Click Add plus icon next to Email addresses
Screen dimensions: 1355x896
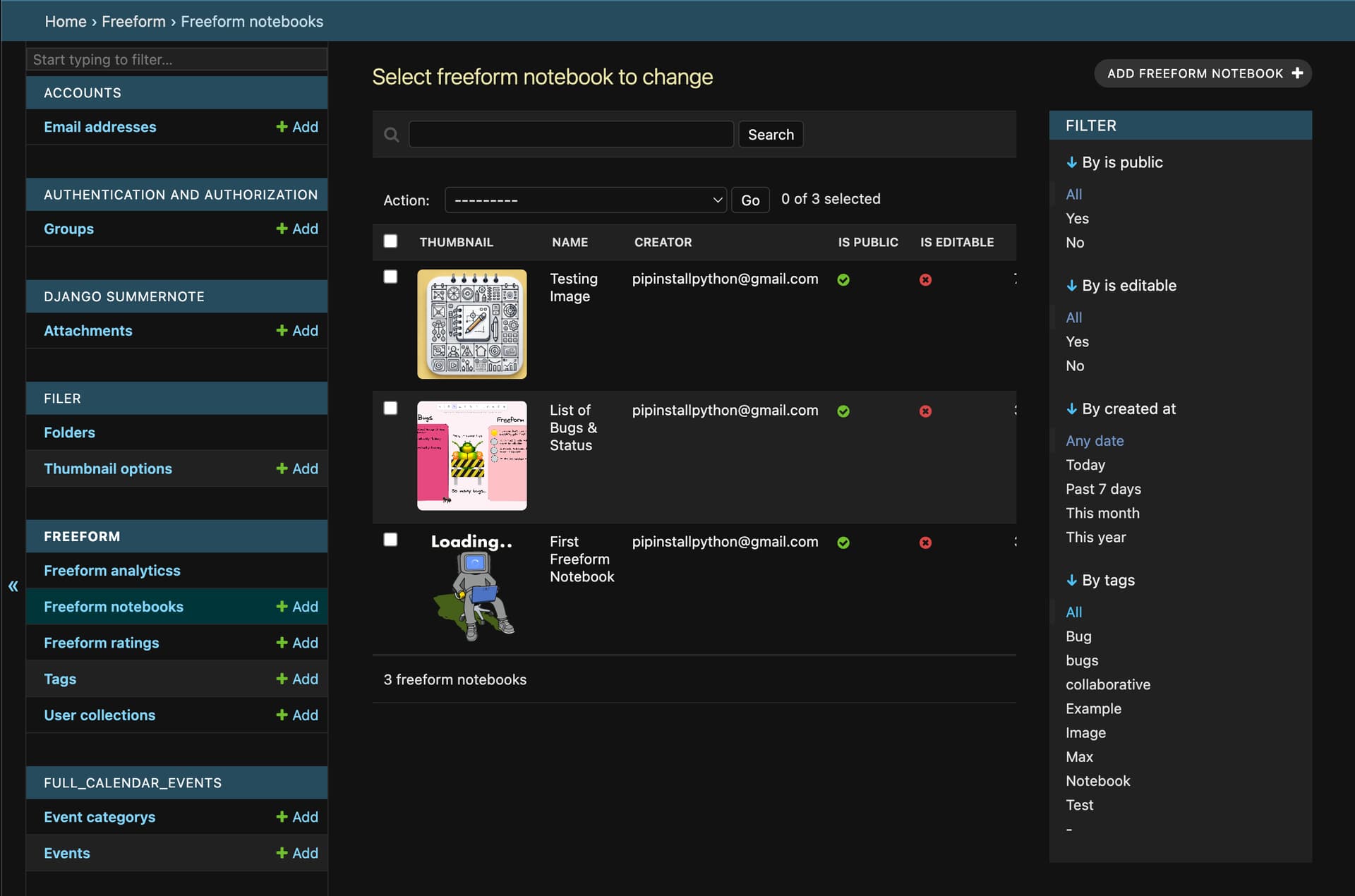coord(282,127)
